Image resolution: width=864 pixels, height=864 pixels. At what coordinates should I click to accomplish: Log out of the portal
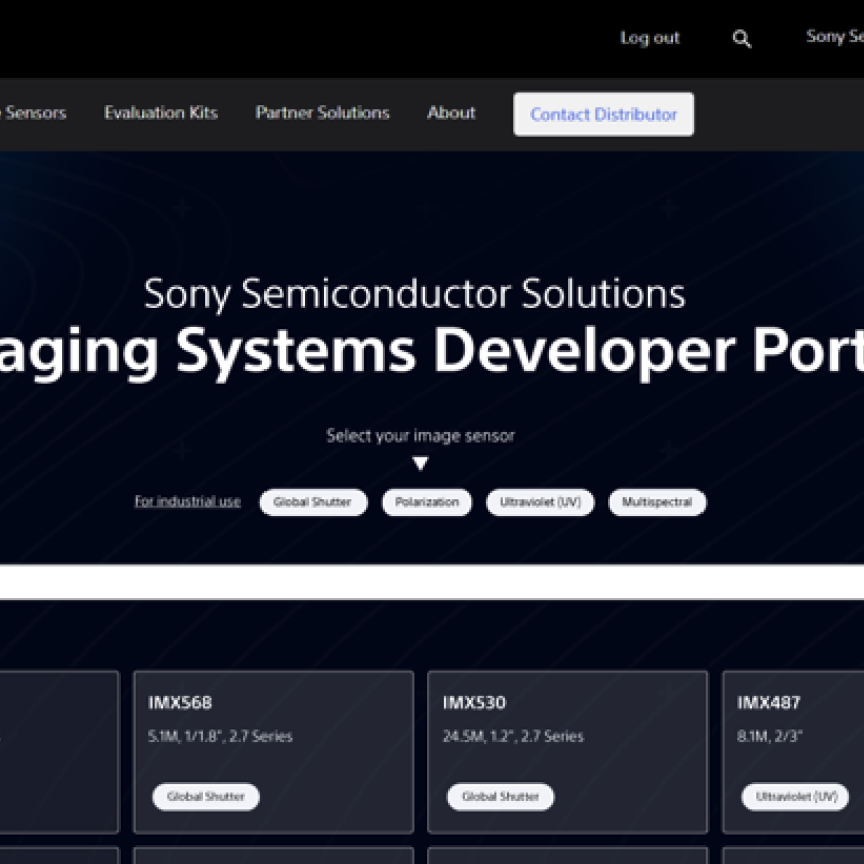(x=650, y=37)
